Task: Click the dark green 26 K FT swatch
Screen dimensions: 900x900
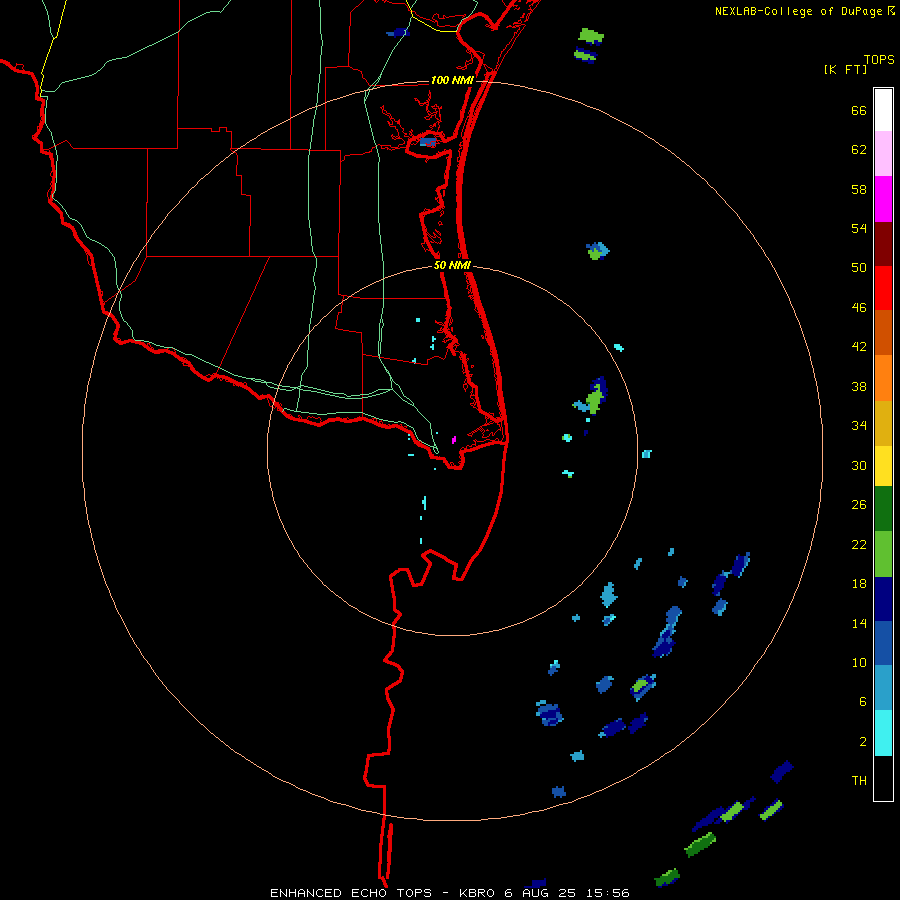Action: point(883,509)
